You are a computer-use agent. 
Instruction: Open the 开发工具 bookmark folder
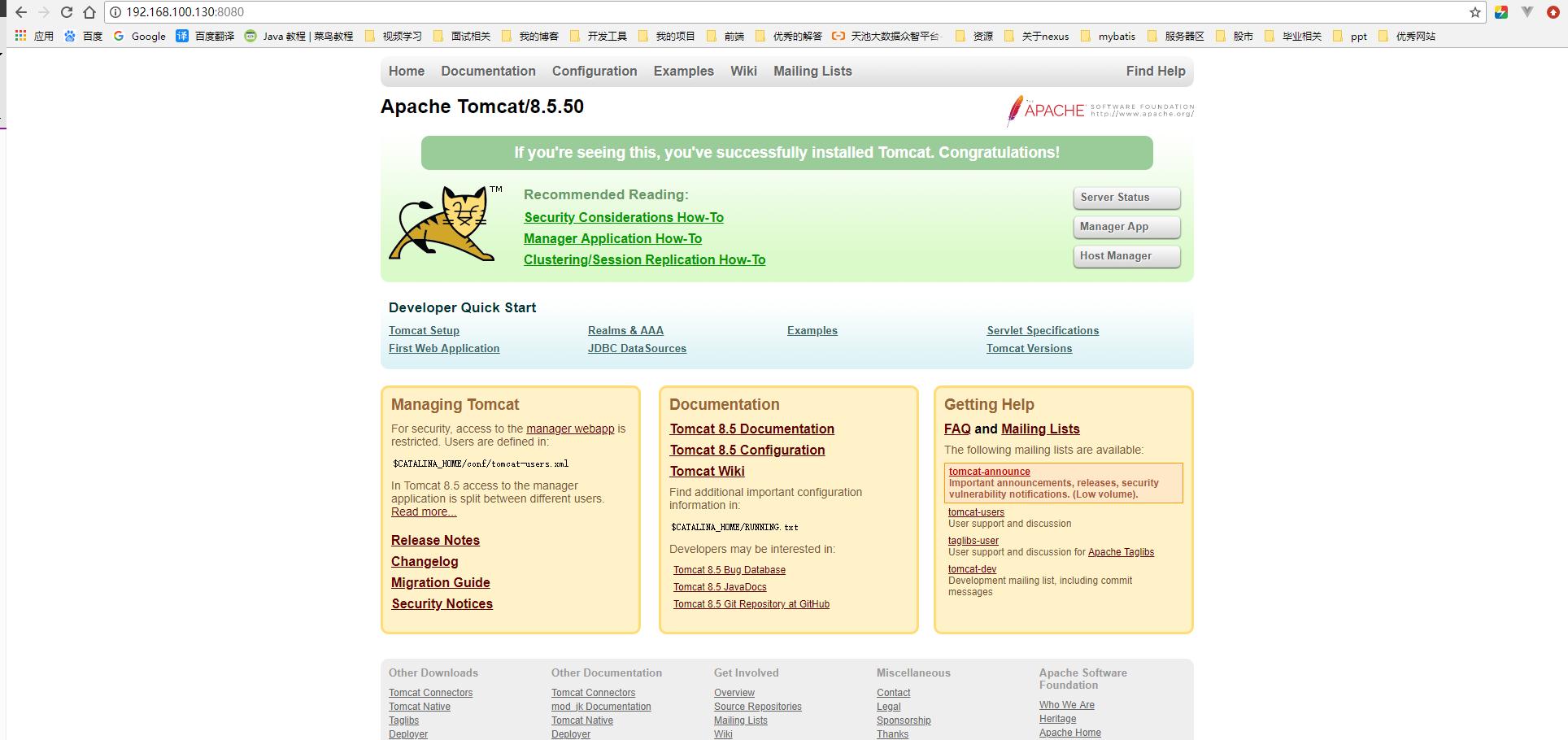pyautogui.click(x=599, y=36)
